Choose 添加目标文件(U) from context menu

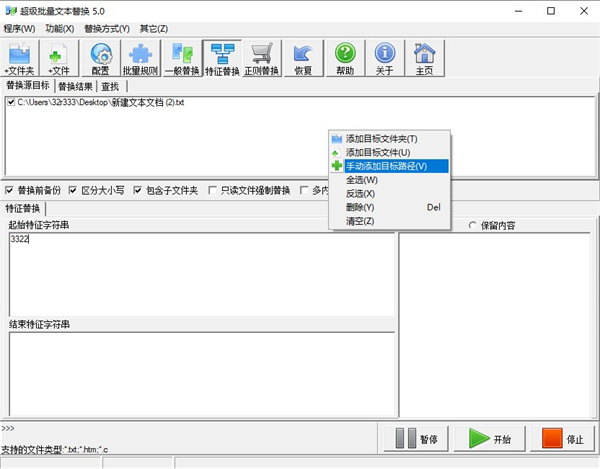coord(390,152)
